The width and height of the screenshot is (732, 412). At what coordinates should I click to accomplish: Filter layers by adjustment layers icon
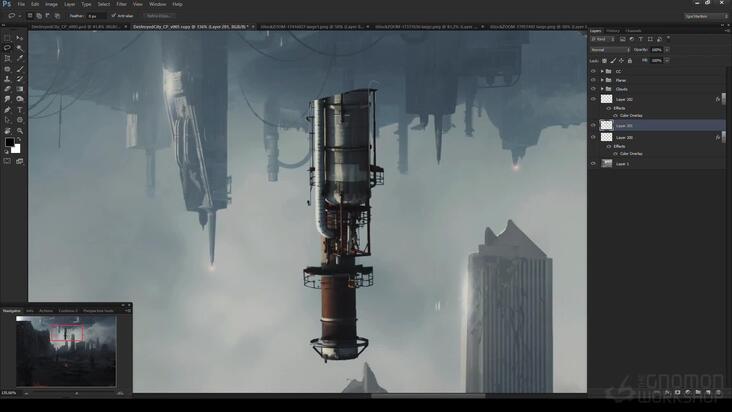click(632, 39)
